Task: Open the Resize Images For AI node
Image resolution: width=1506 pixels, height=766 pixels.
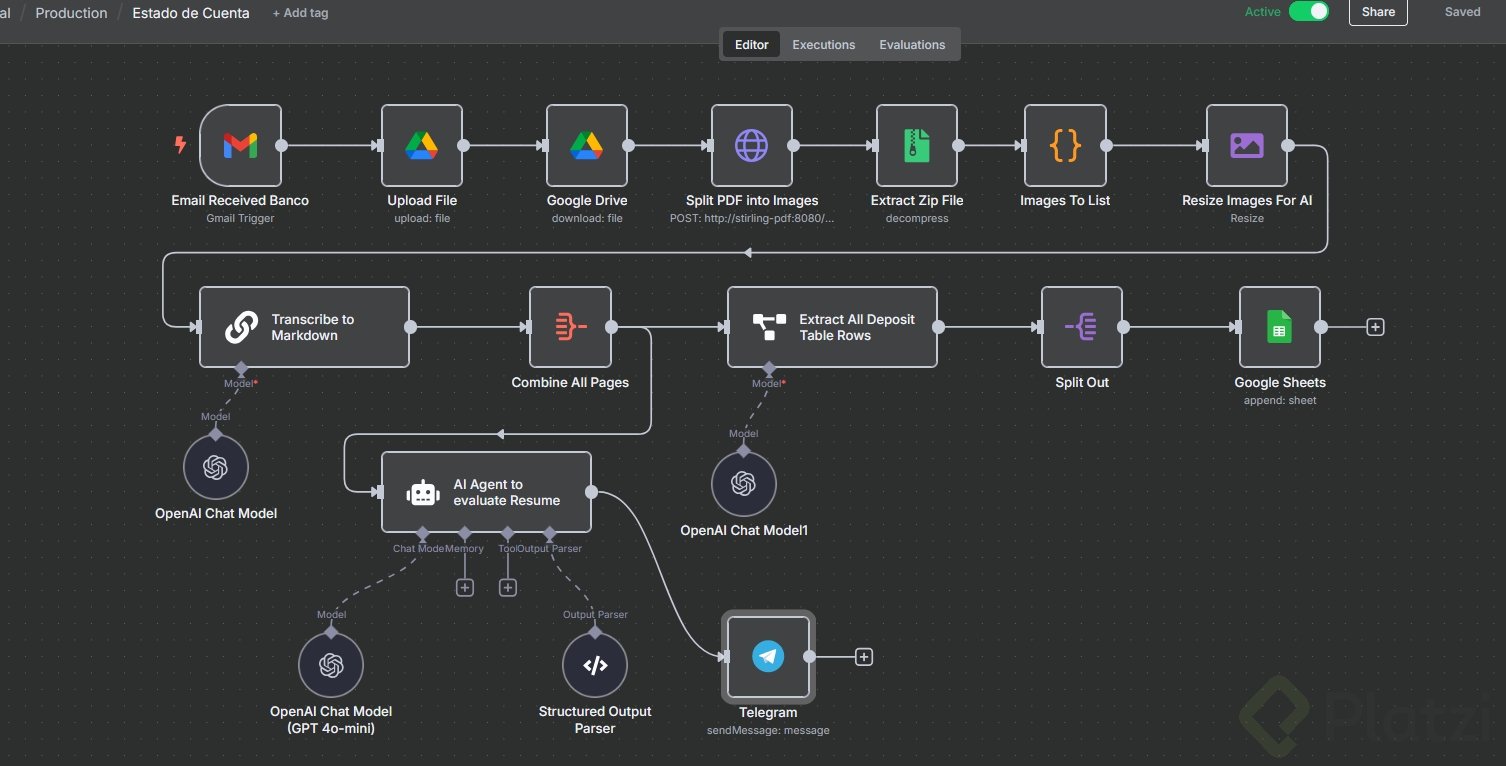Action: tap(1247, 145)
